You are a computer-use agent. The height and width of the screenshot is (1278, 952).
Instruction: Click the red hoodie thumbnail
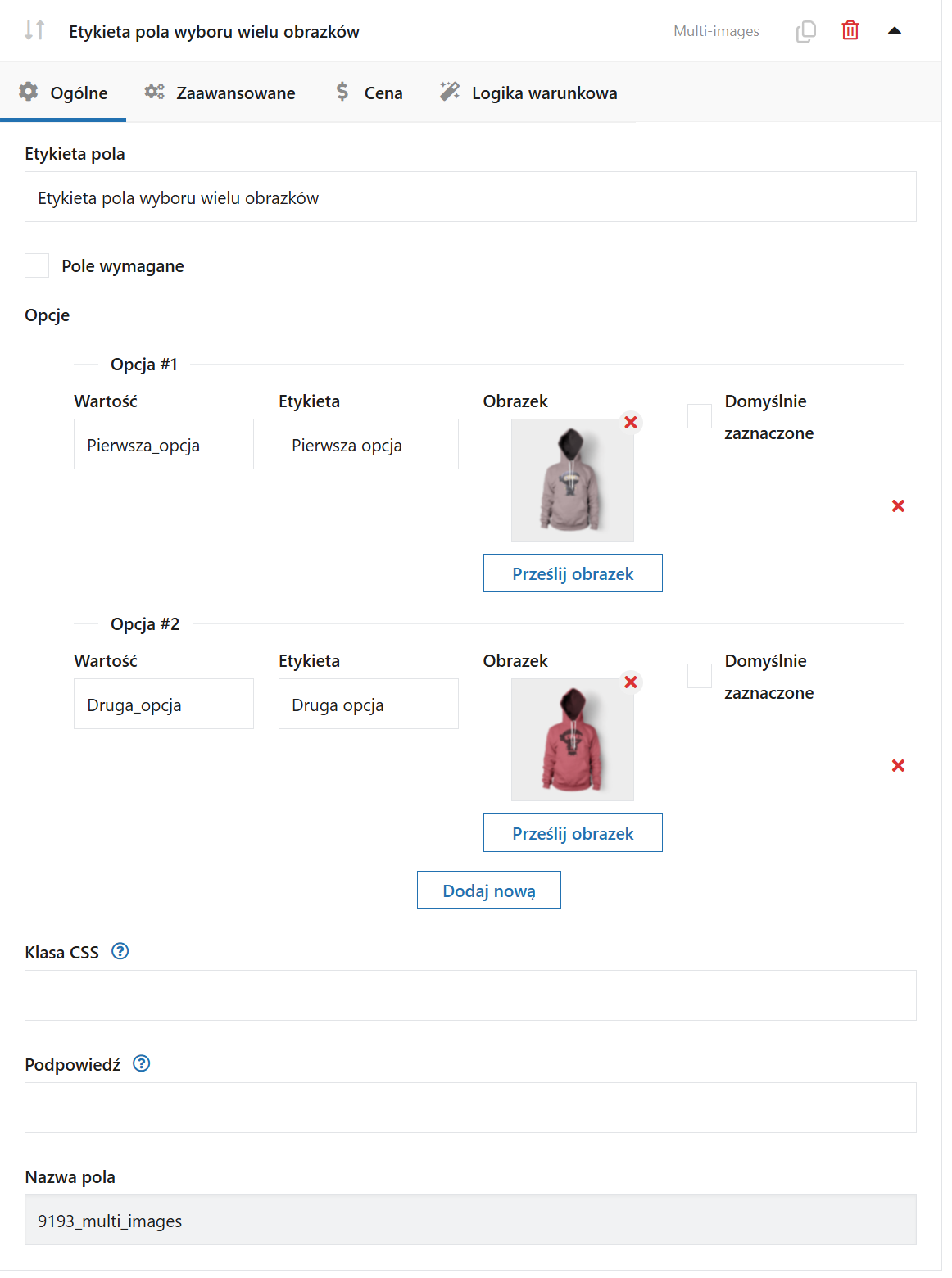click(x=573, y=740)
